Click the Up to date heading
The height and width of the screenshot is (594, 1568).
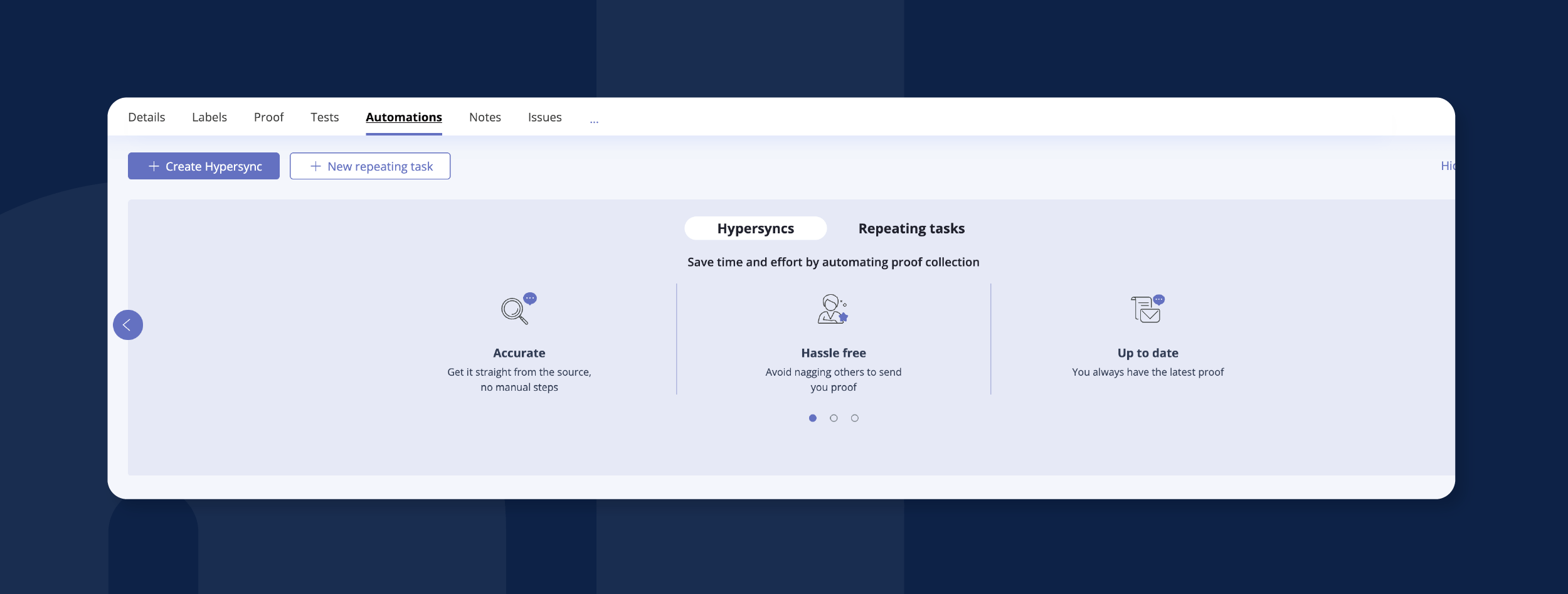click(x=1148, y=353)
